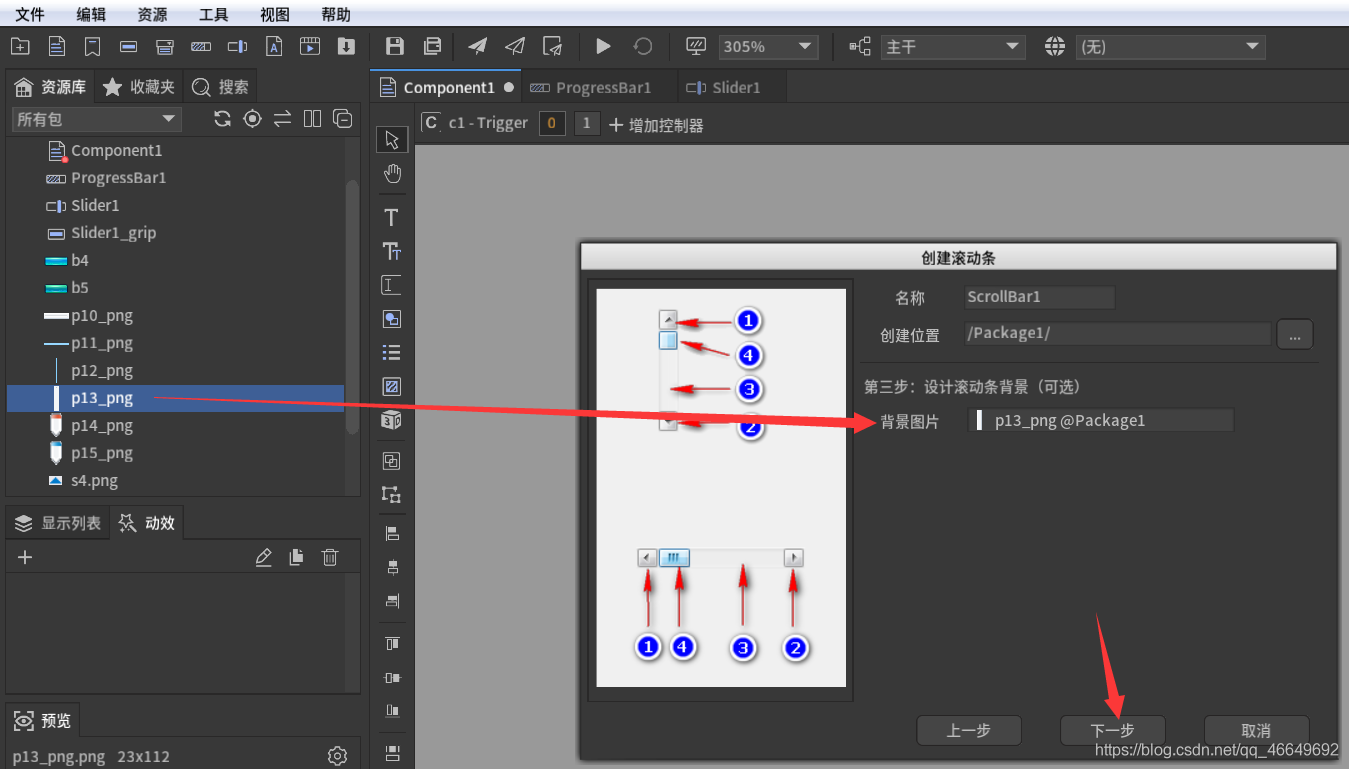The image size is (1349, 769).
Task: Click the screen adaptation test icon
Action: (696, 47)
